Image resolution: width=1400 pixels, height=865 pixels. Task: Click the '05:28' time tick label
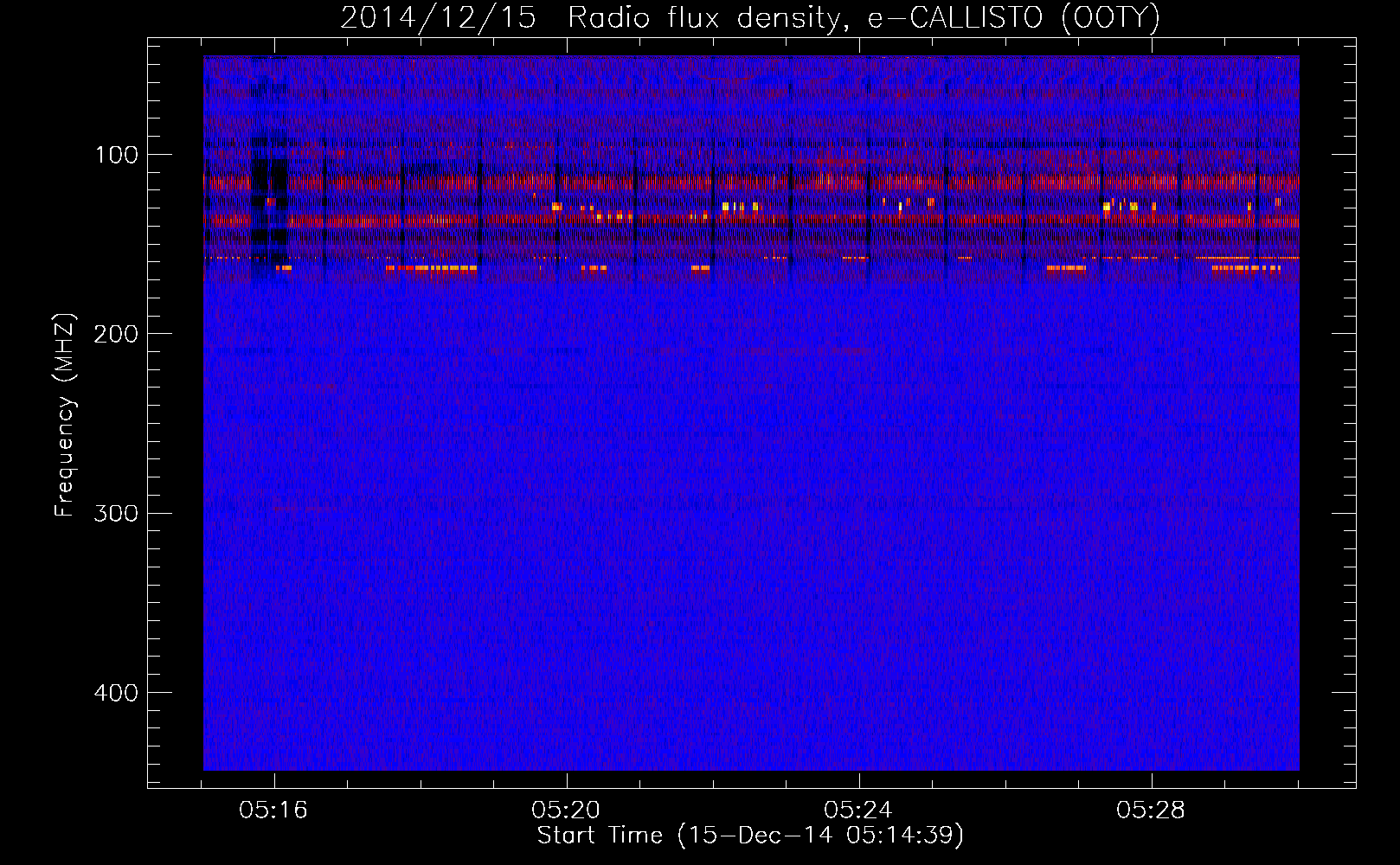1151,811
